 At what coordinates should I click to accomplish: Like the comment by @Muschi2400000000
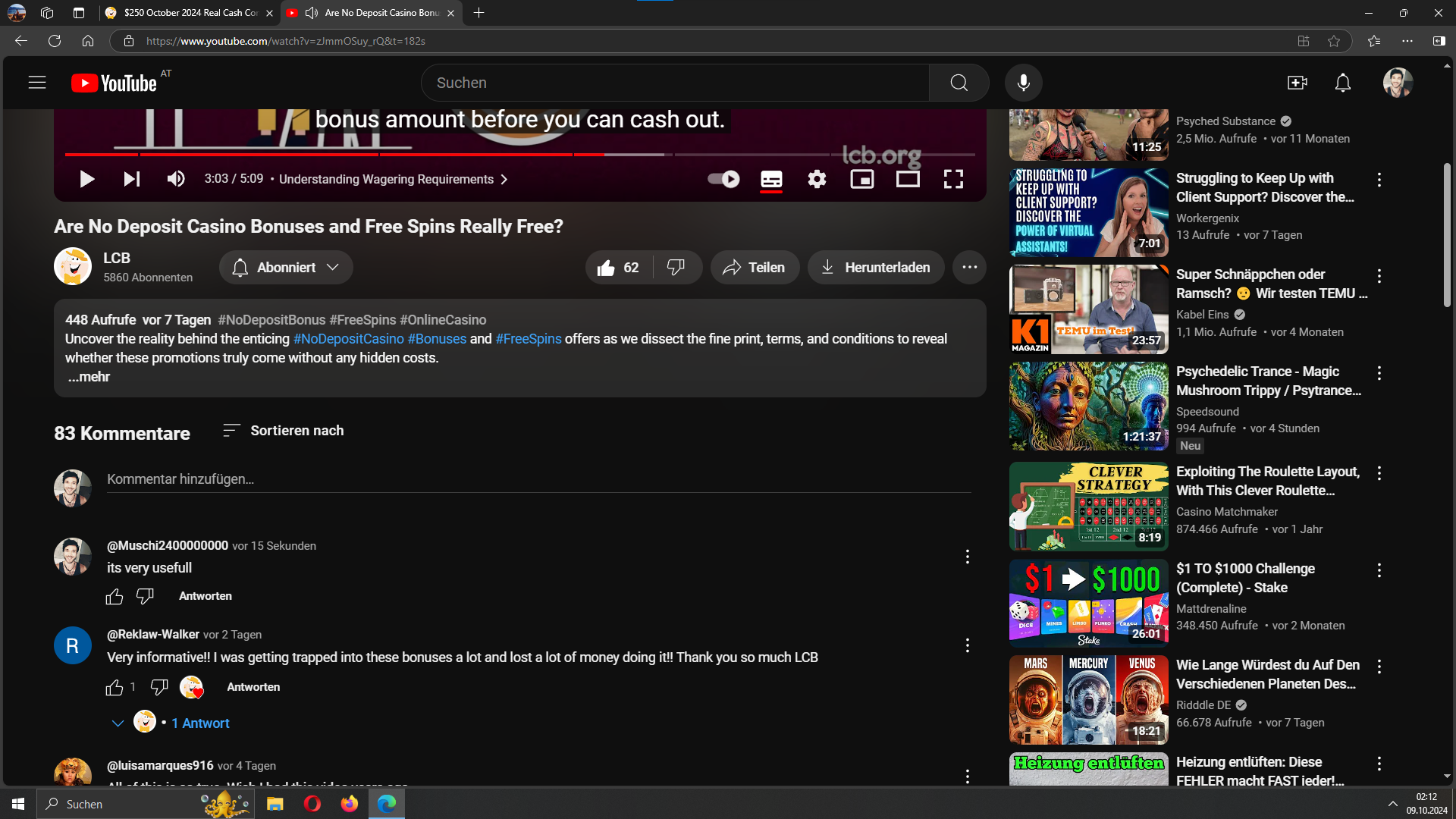pos(115,597)
